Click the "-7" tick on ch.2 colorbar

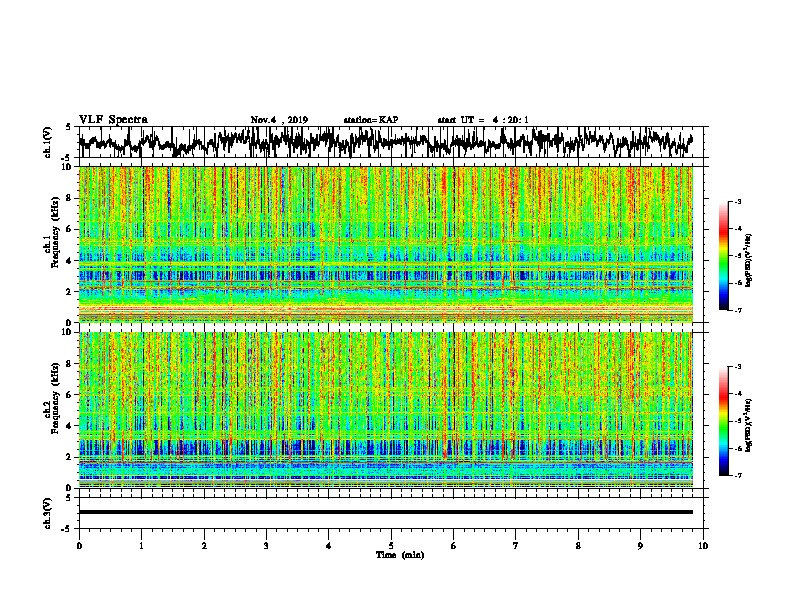(737, 475)
